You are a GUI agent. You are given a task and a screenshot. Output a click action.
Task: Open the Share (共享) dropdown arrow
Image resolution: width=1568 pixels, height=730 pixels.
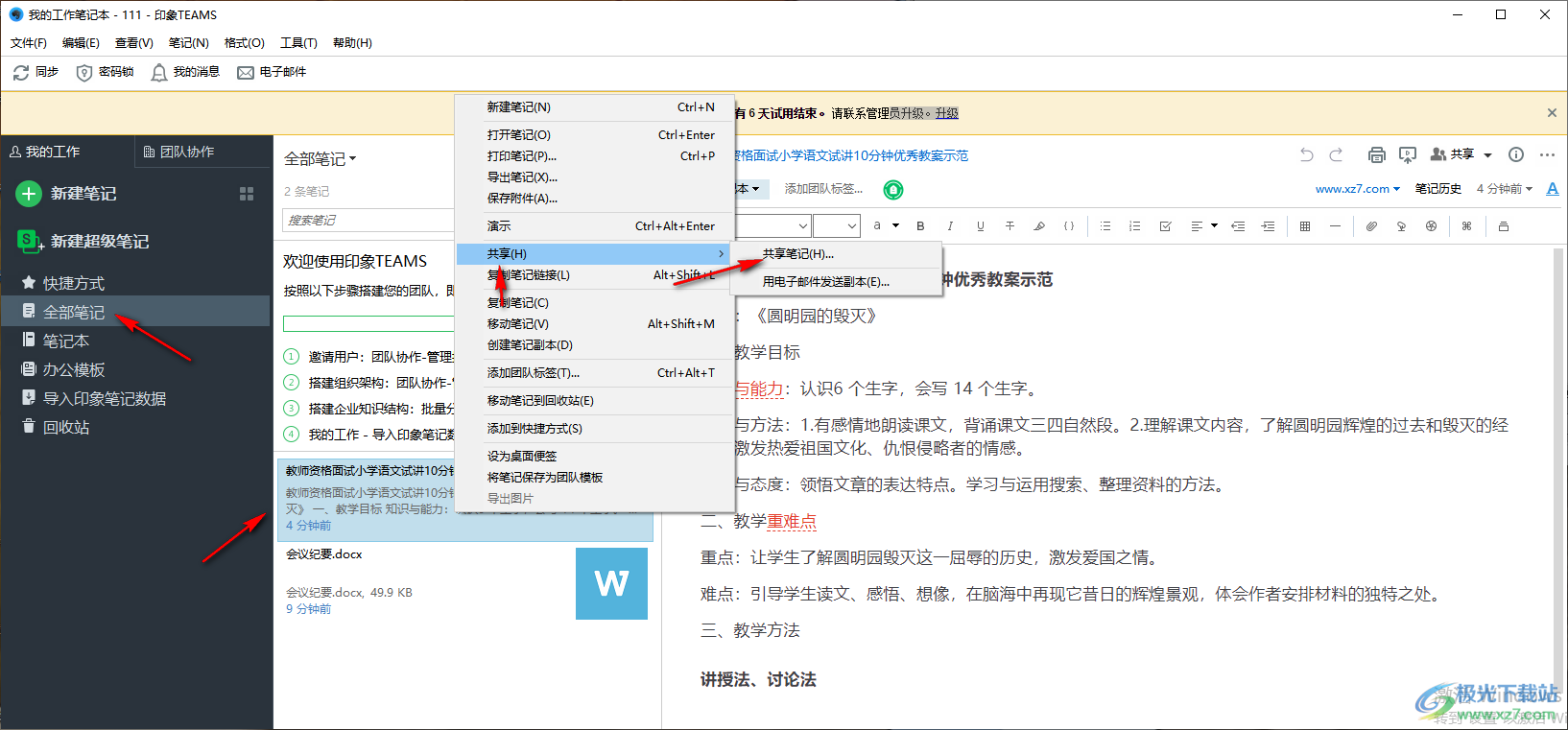point(1487,154)
